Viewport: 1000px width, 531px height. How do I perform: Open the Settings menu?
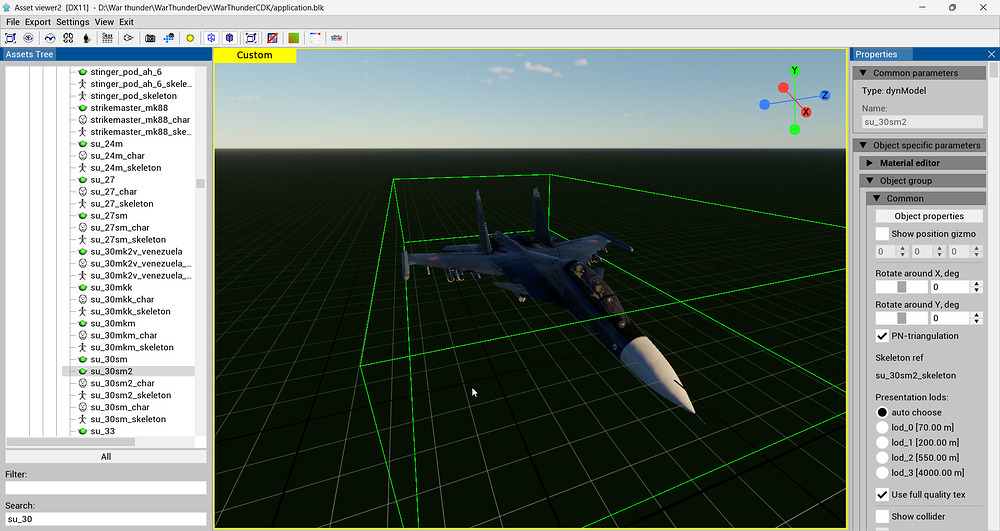pos(72,21)
